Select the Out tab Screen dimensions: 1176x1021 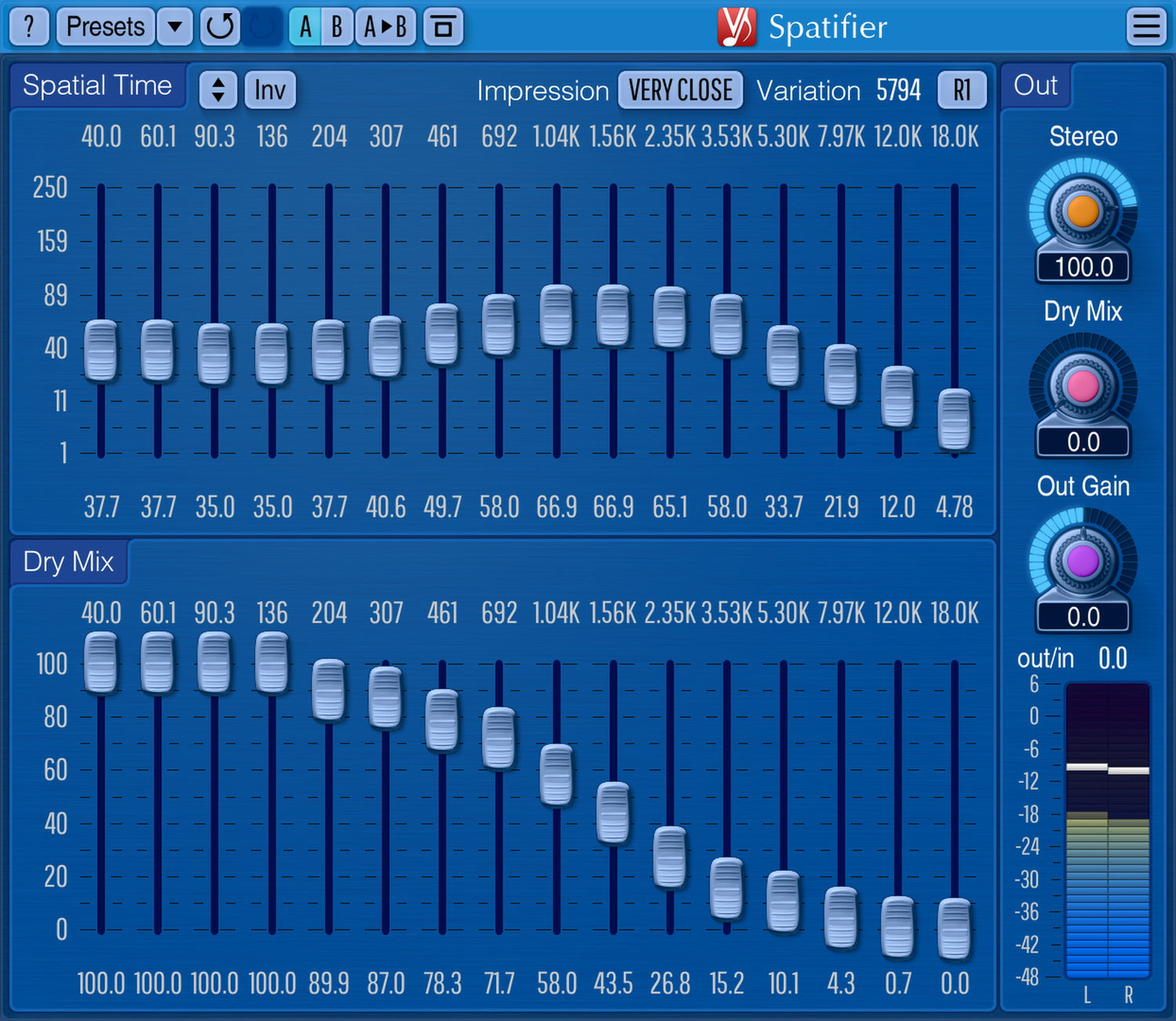pos(1036,85)
